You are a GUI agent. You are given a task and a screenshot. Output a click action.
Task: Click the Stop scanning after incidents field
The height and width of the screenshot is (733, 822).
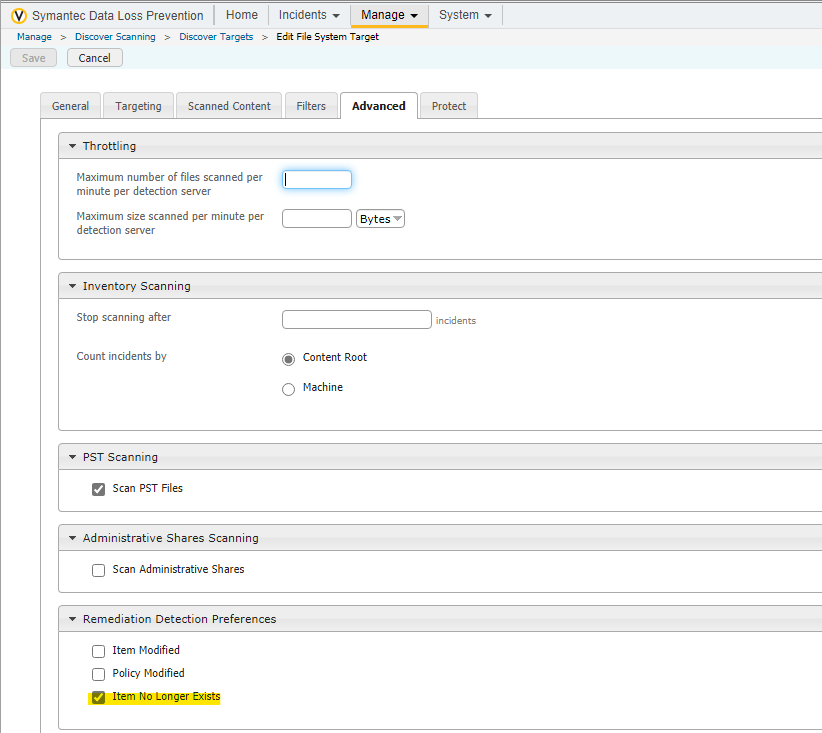coord(357,320)
